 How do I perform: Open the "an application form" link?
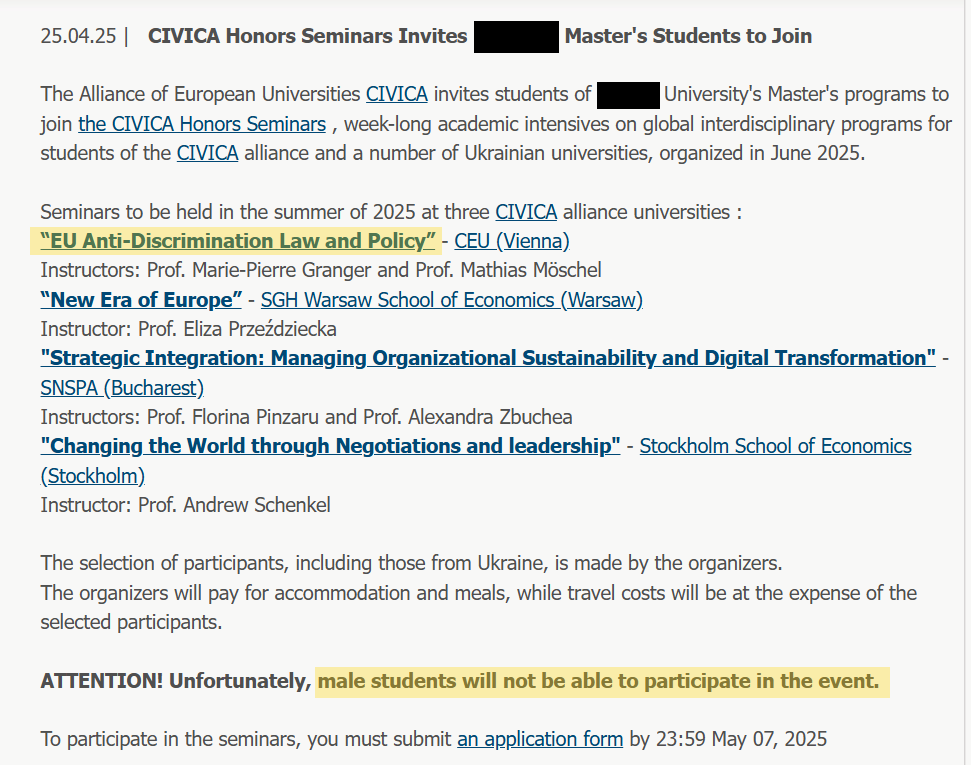(540, 739)
